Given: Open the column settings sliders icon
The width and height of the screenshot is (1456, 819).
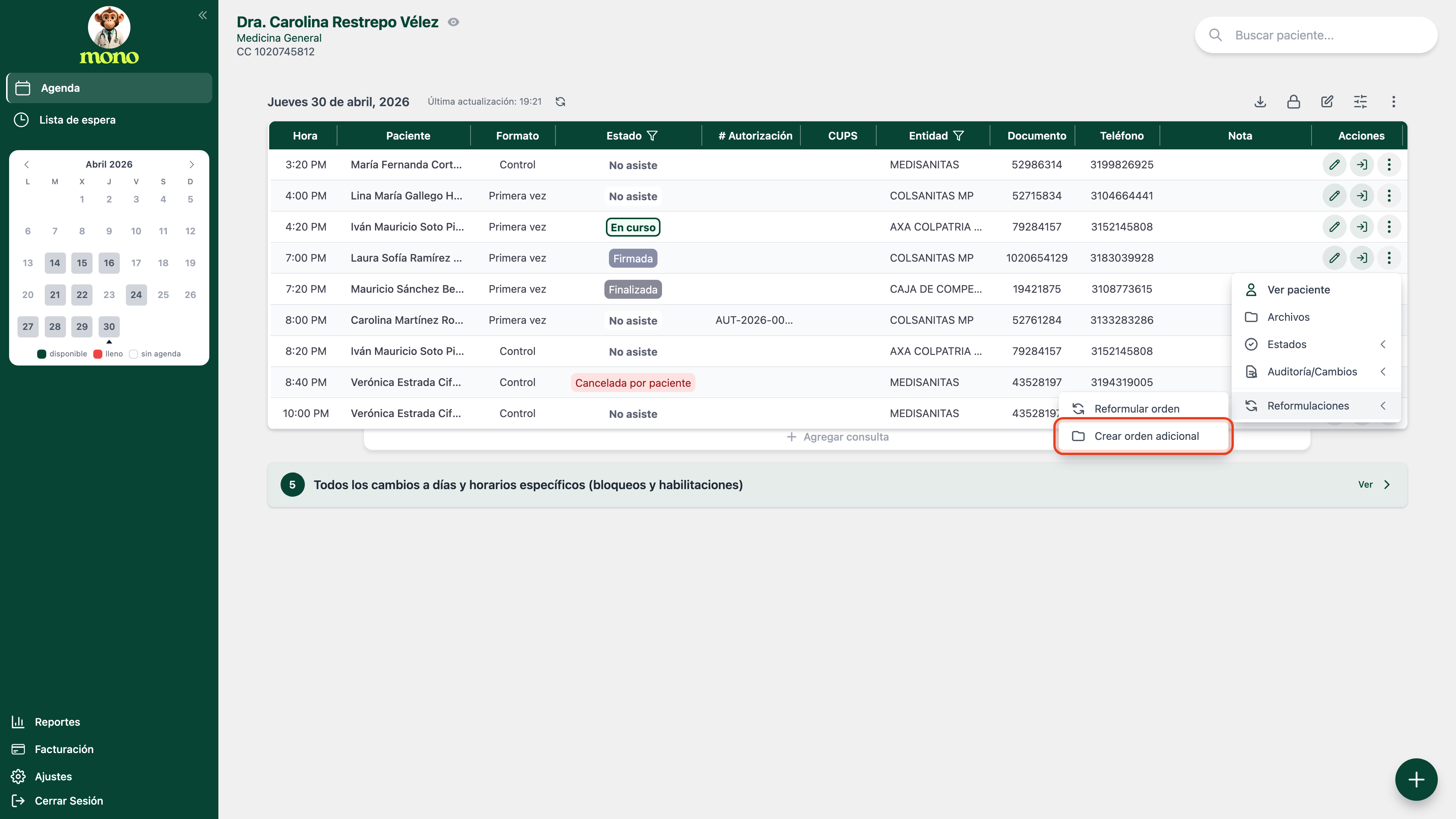Looking at the screenshot, I should (x=1360, y=102).
